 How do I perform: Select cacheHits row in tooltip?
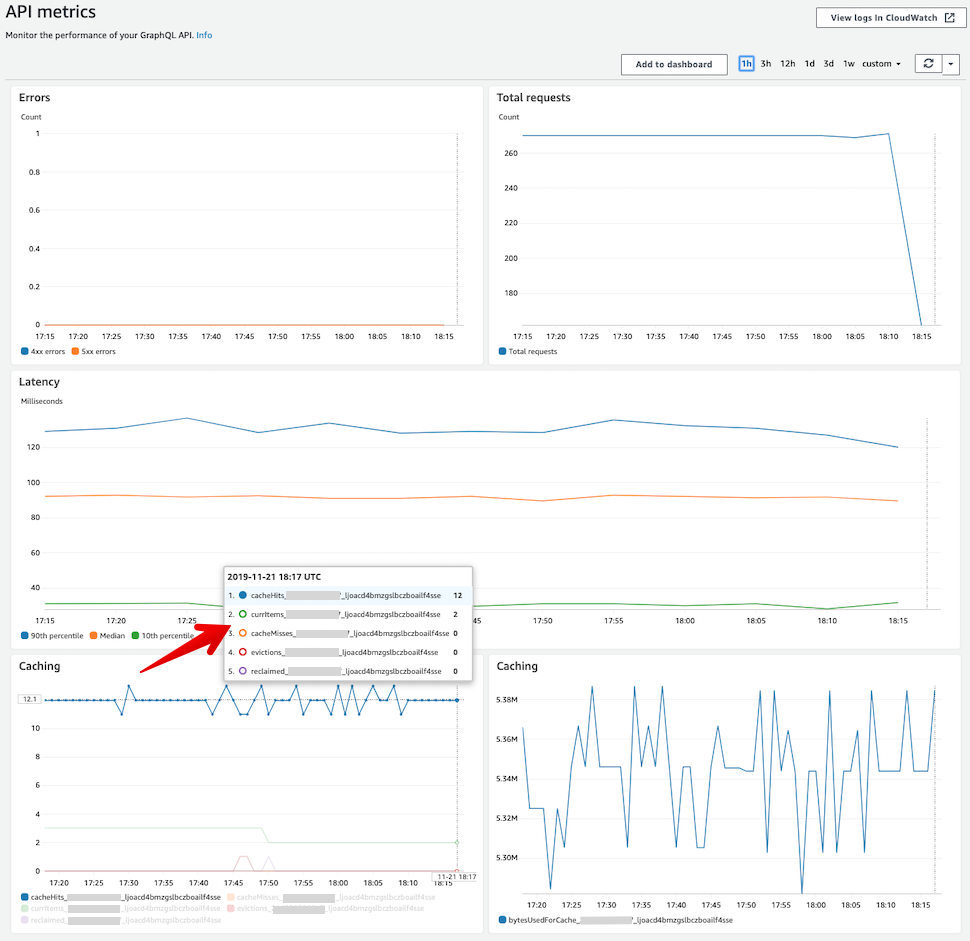pyautogui.click(x=348, y=595)
